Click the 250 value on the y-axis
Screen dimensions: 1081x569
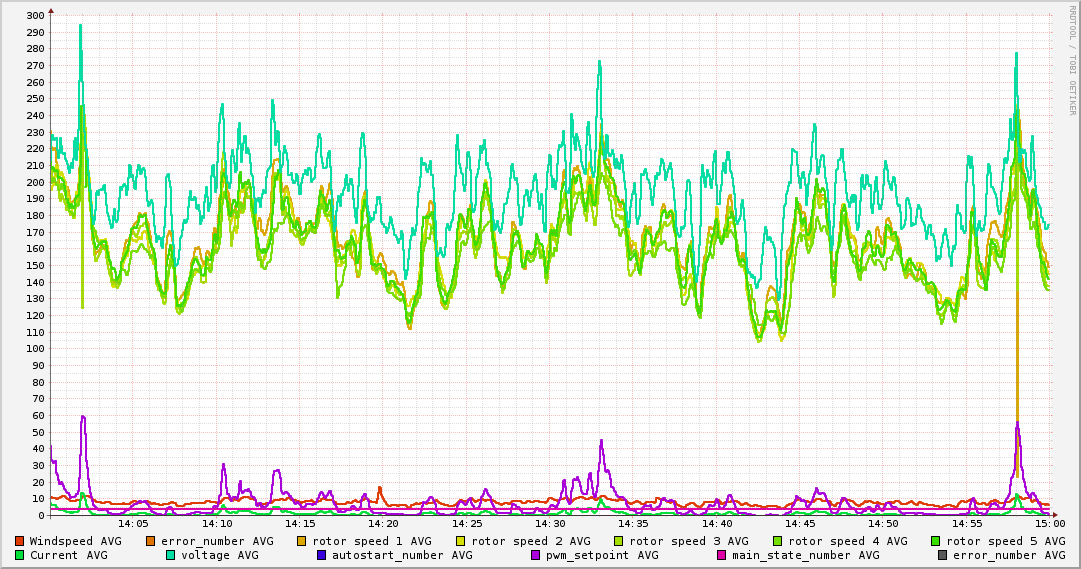pyautogui.click(x=35, y=99)
